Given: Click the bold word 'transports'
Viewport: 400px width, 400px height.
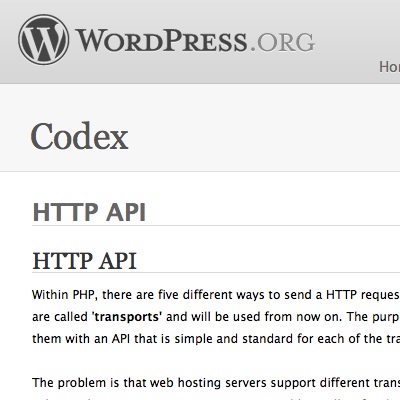Looking at the screenshot, I should [x=127, y=317].
